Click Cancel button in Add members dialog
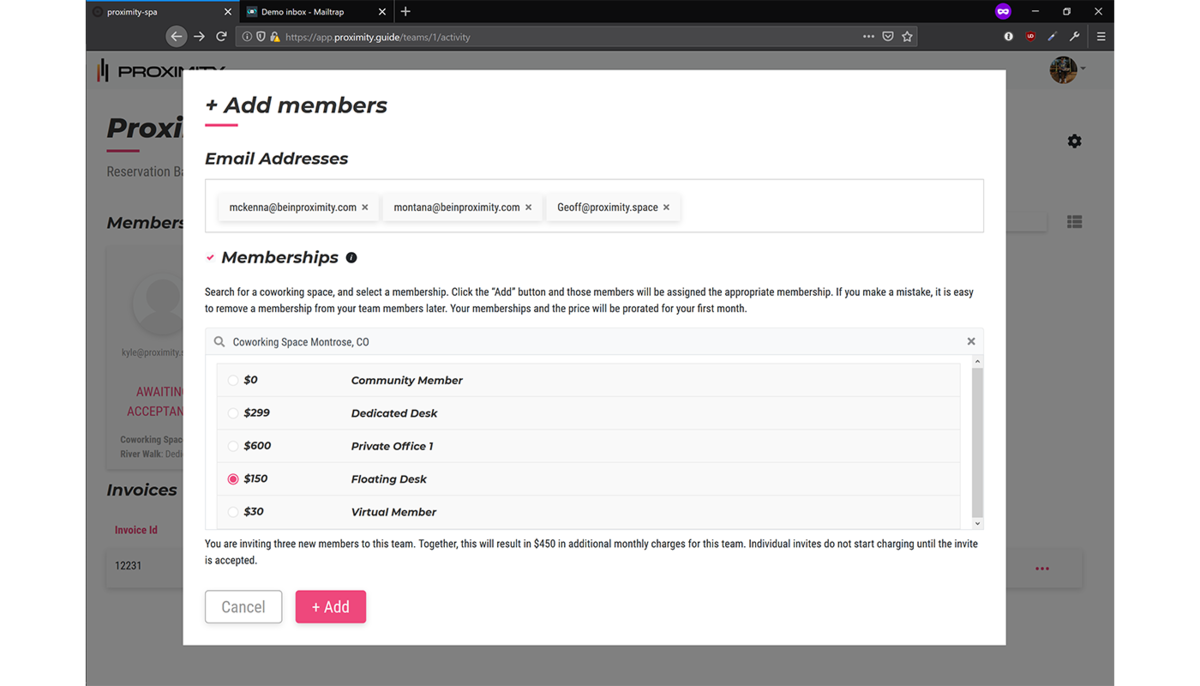Screen dimensions: 1200x686 [243, 607]
